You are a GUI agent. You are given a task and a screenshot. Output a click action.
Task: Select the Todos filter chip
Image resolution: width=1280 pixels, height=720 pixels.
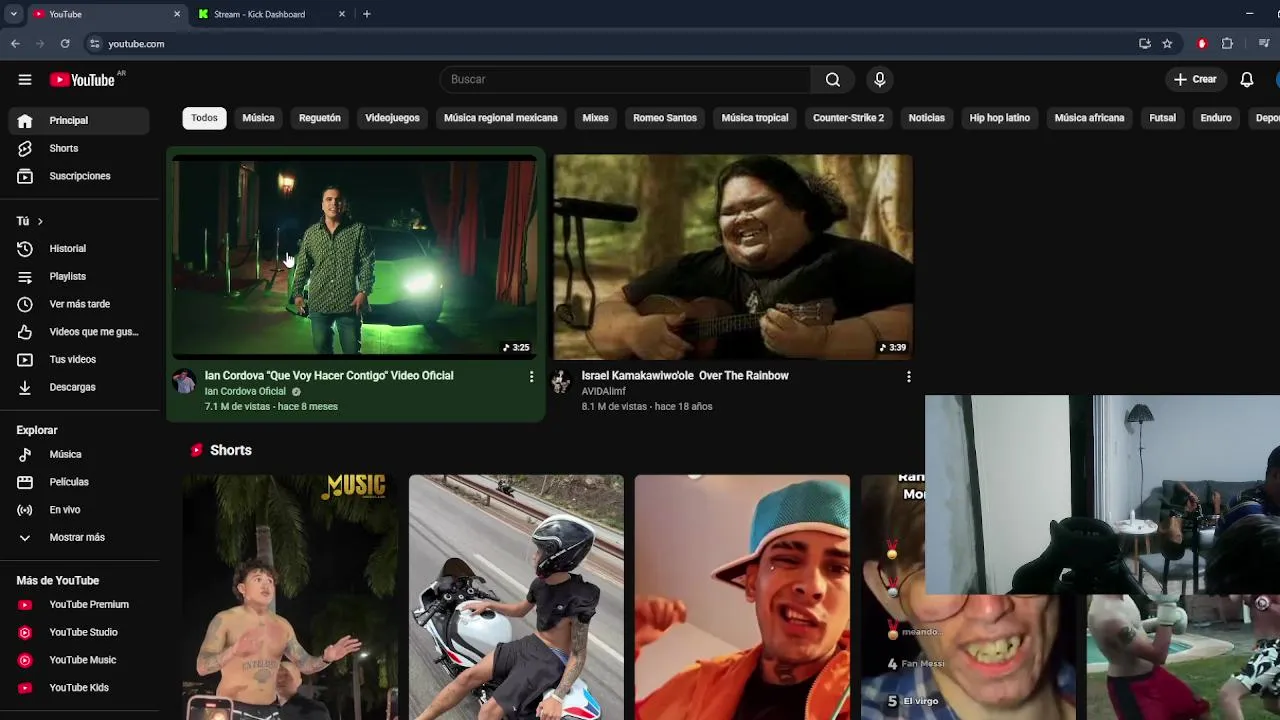point(204,118)
